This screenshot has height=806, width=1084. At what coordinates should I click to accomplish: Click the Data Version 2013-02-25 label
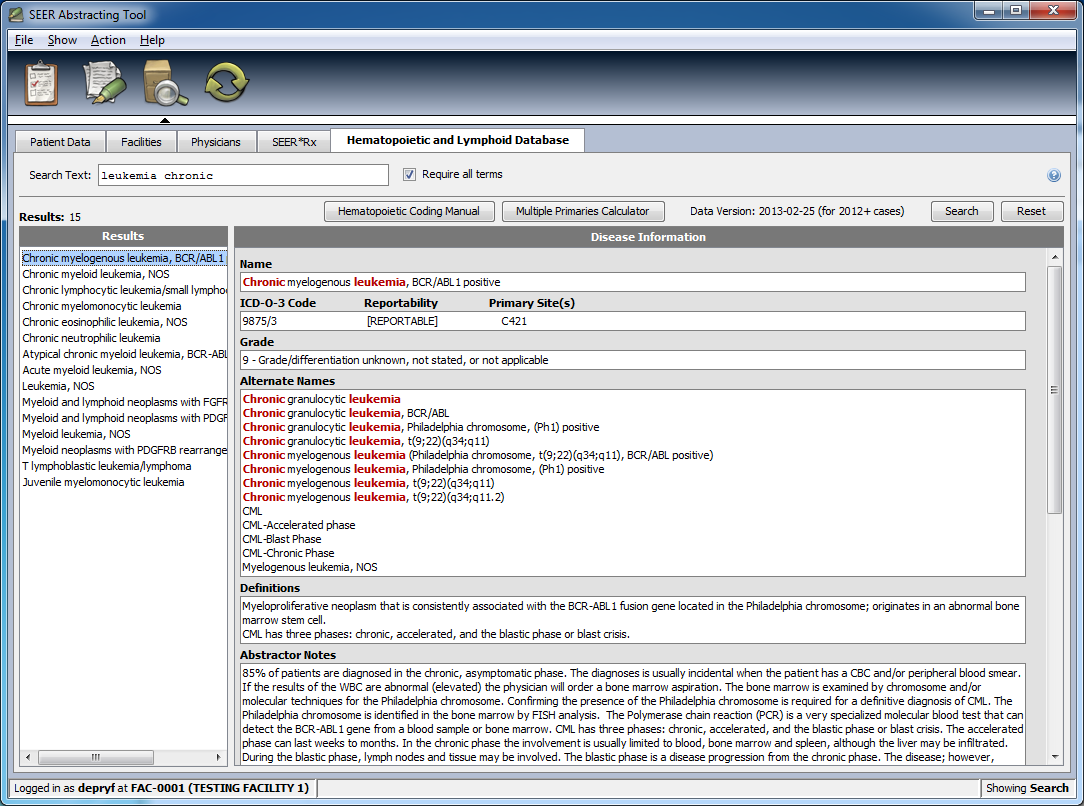pyautogui.click(x=796, y=212)
